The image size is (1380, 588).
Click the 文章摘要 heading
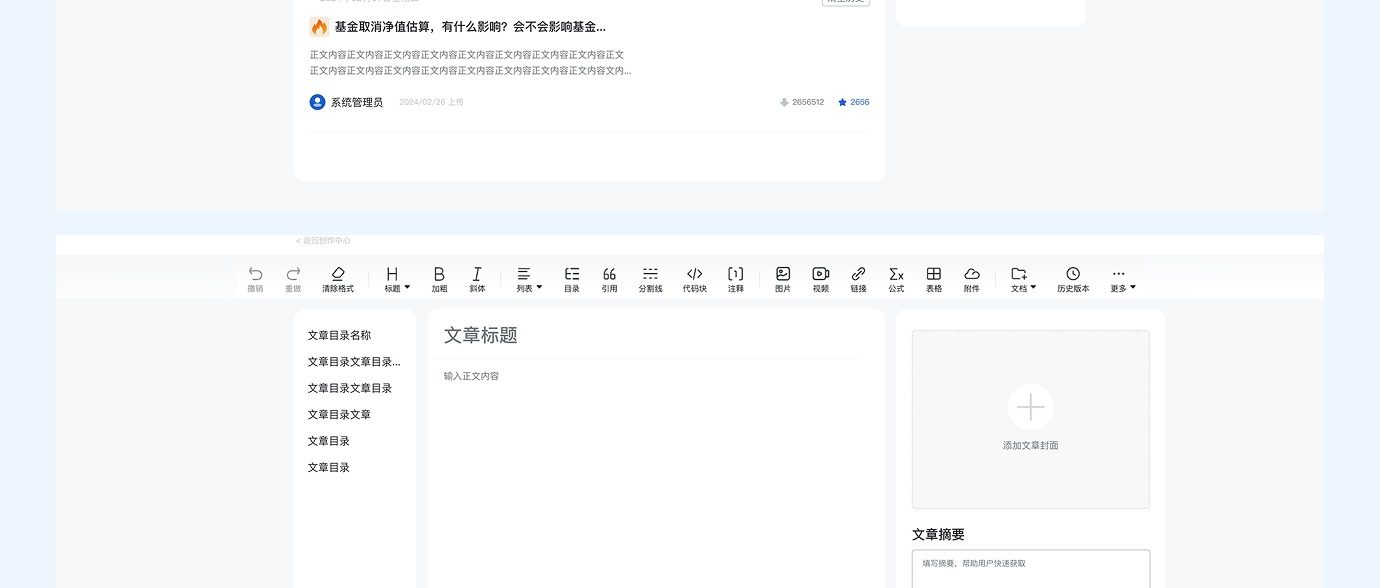tap(938, 535)
